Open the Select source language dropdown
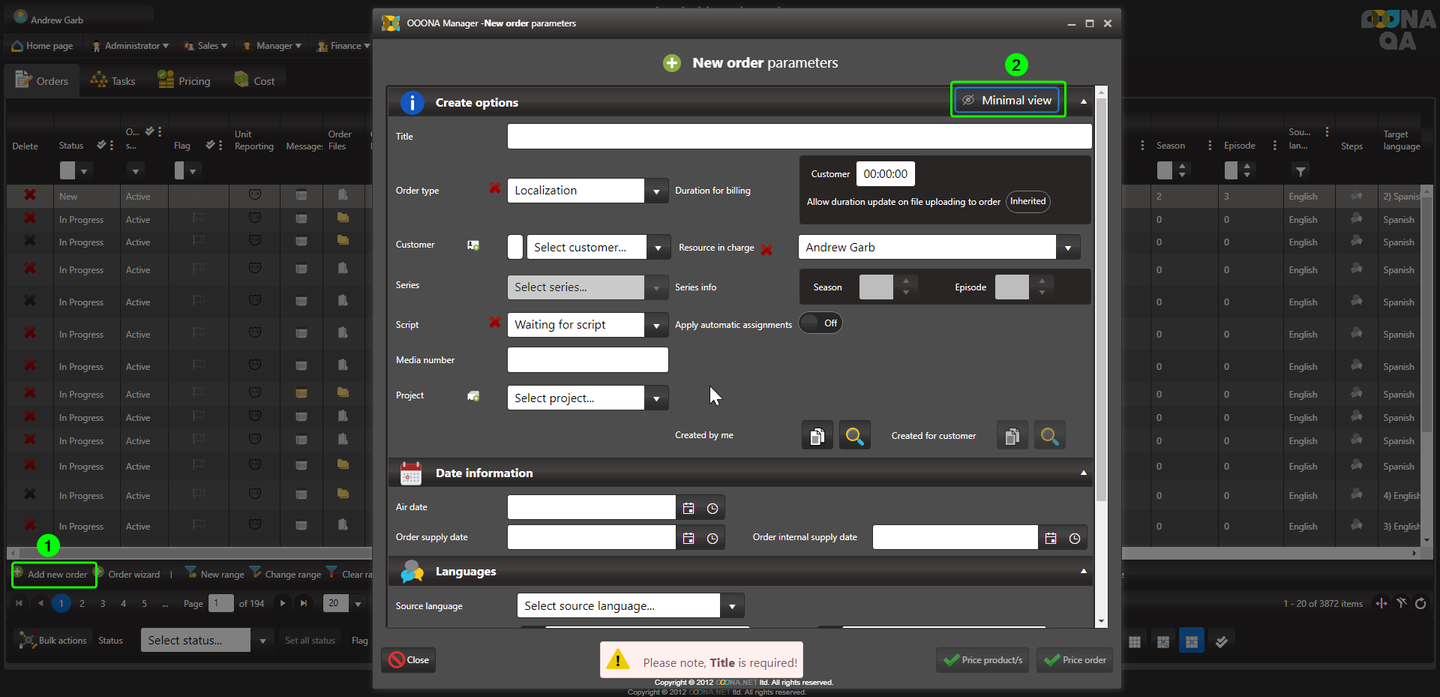Viewport: 1440px width, 697px height. [x=732, y=606]
